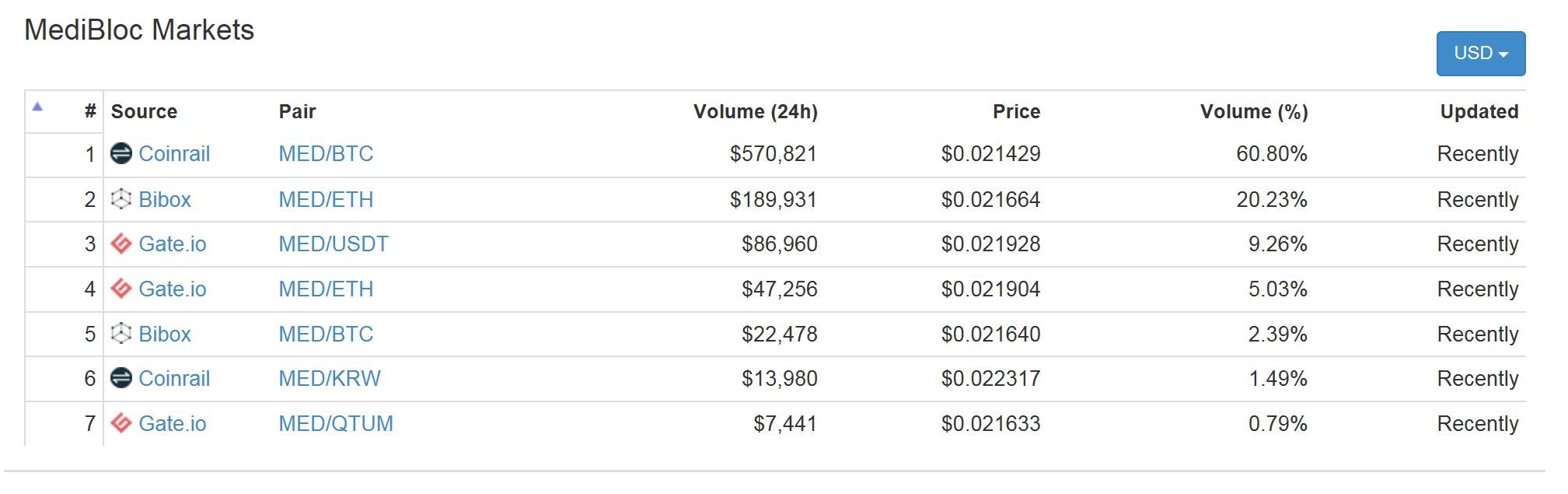Click the Bibox logo icon in row 2
1568x494 pixels.
click(x=121, y=199)
